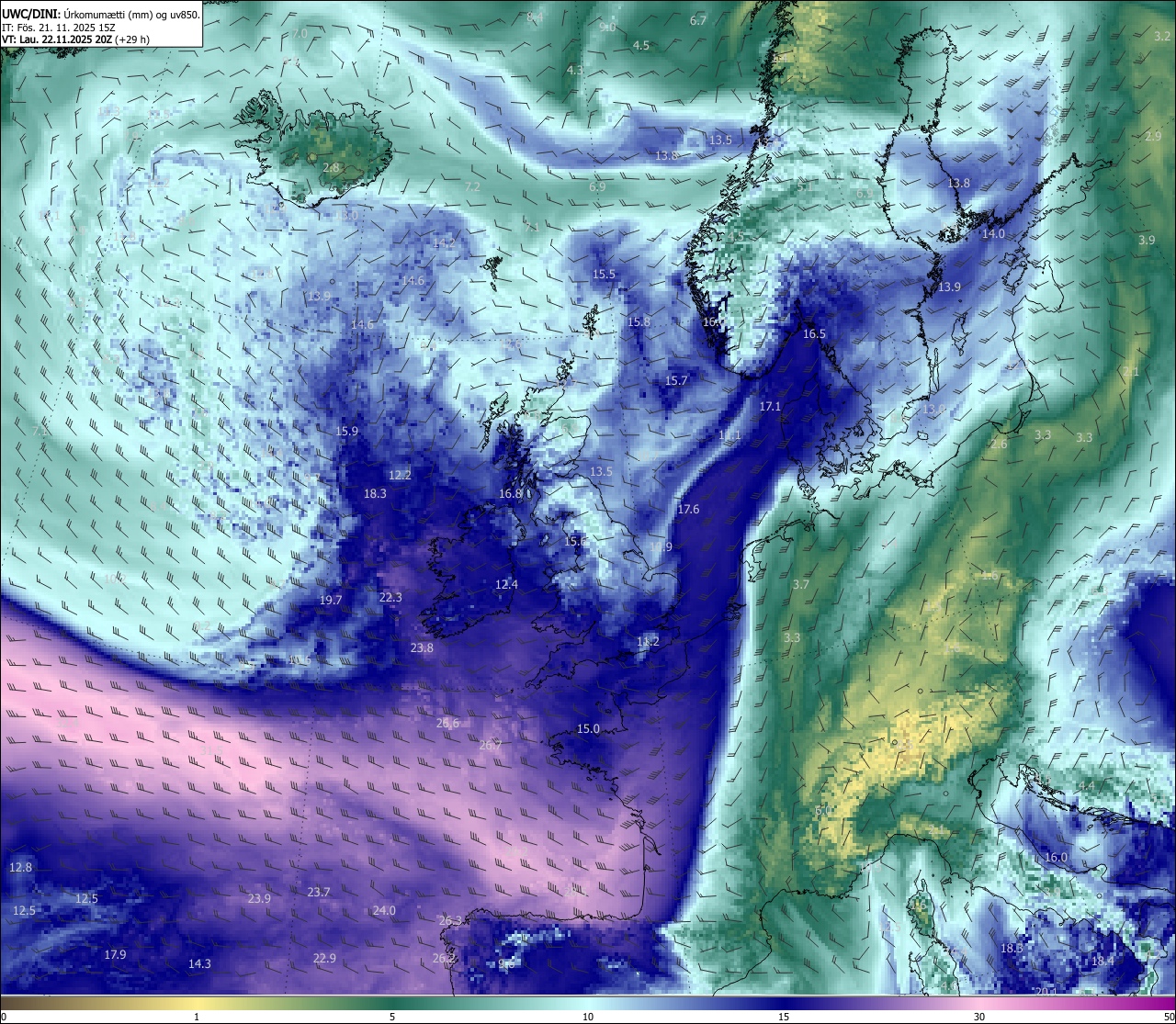Click the 22.3 value on the map

[x=390, y=597]
